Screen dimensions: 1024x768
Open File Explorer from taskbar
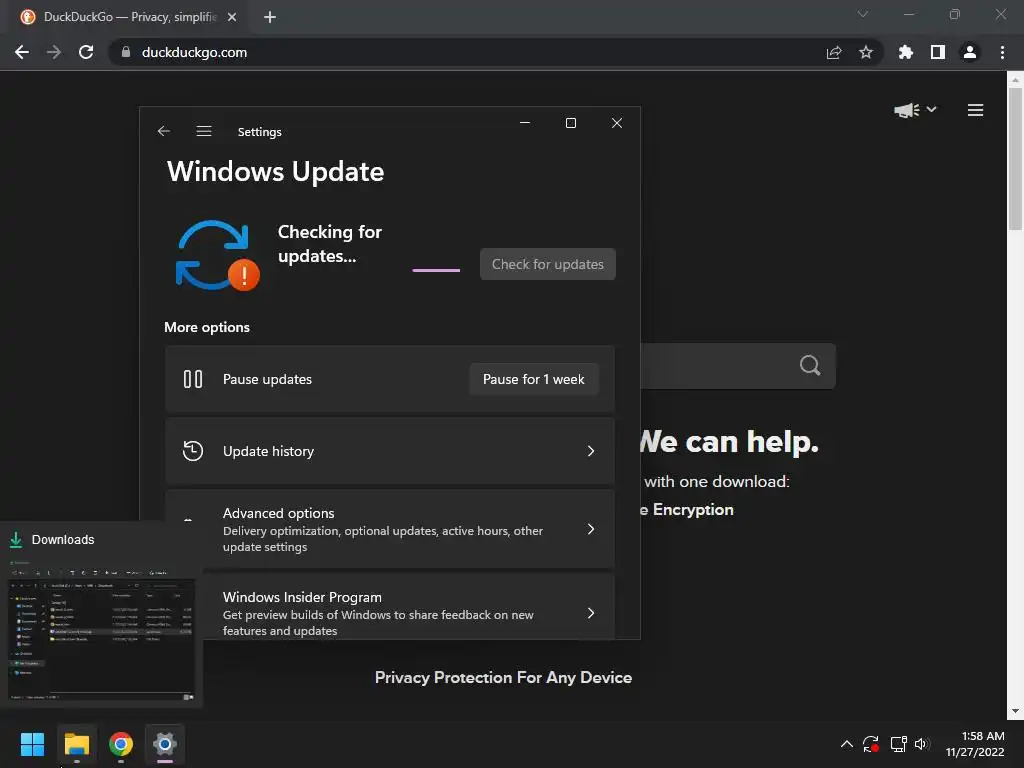(x=77, y=744)
